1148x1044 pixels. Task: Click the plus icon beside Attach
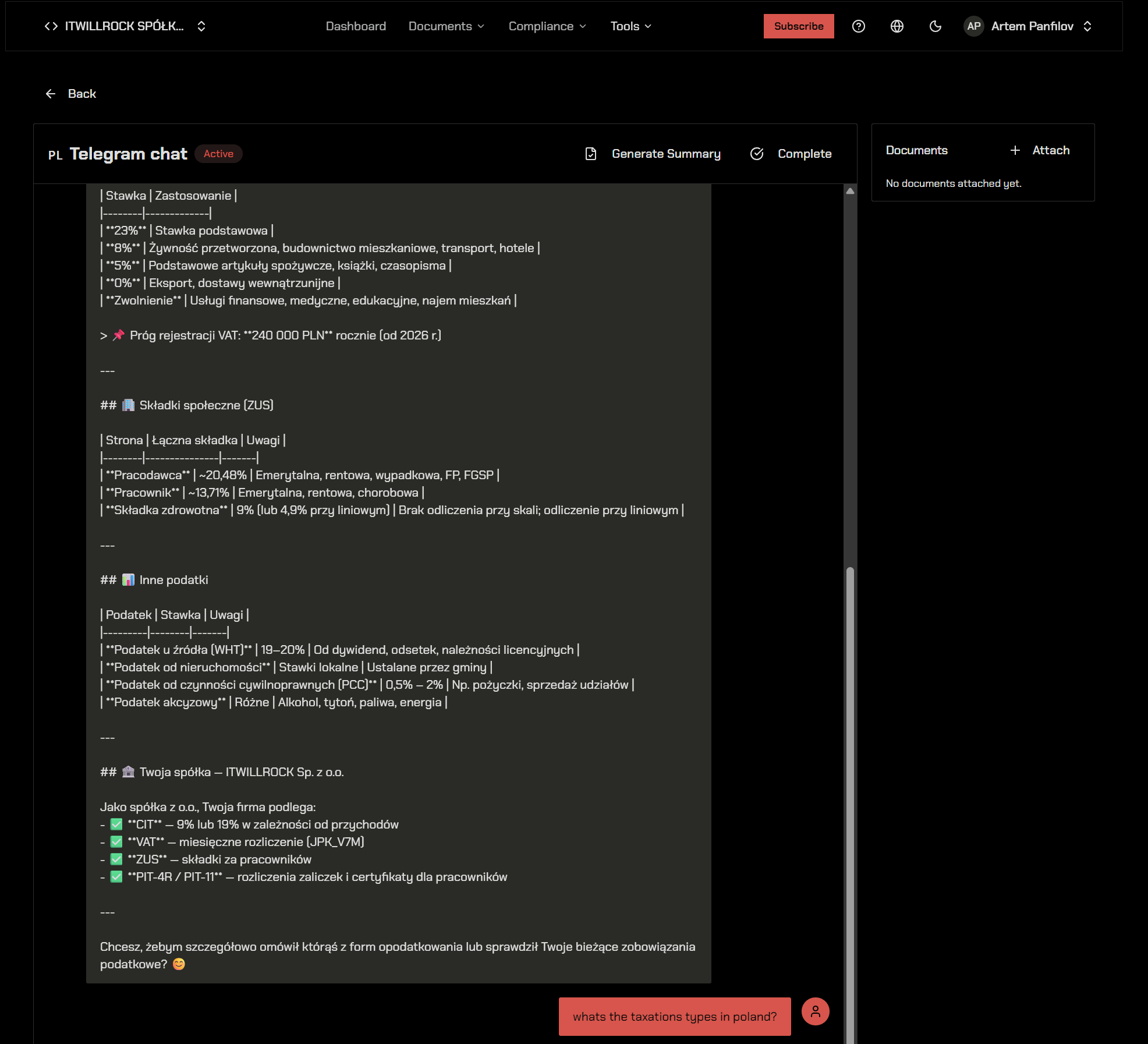click(x=1015, y=150)
